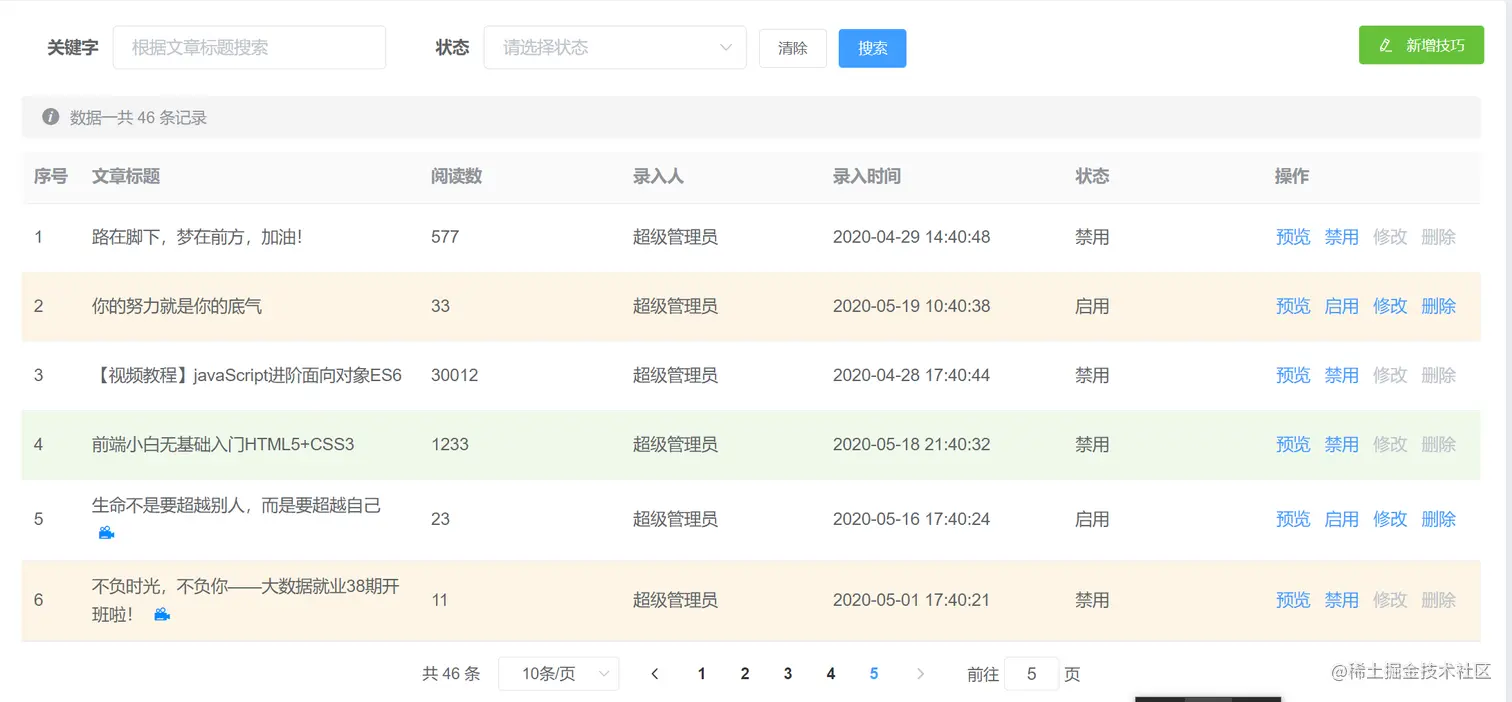The image size is (1512, 702).
Task: Click title 【视频教程】javaScript进阶面向对象ES6
Action: click(247, 375)
